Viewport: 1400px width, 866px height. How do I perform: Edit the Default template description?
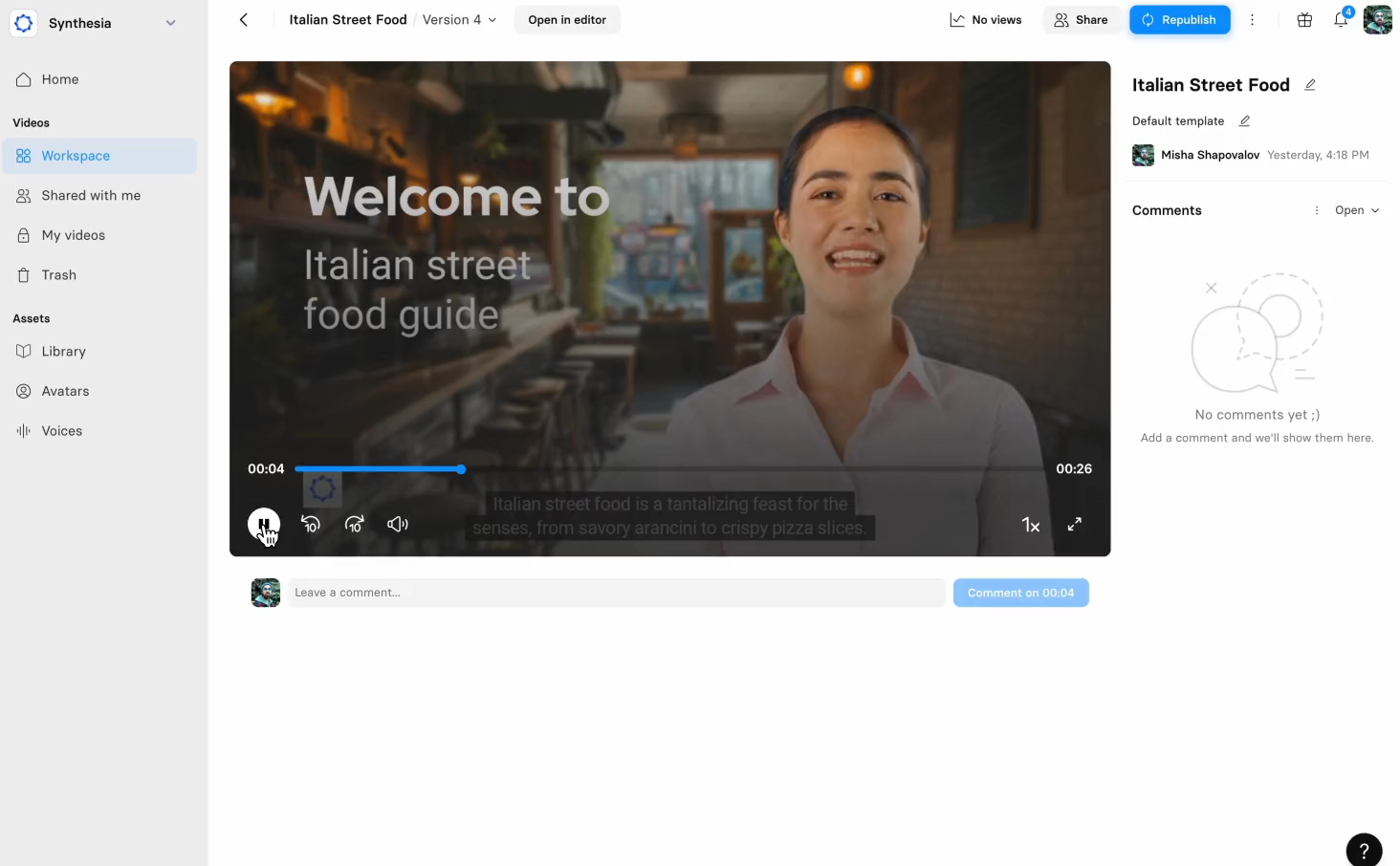click(x=1244, y=121)
